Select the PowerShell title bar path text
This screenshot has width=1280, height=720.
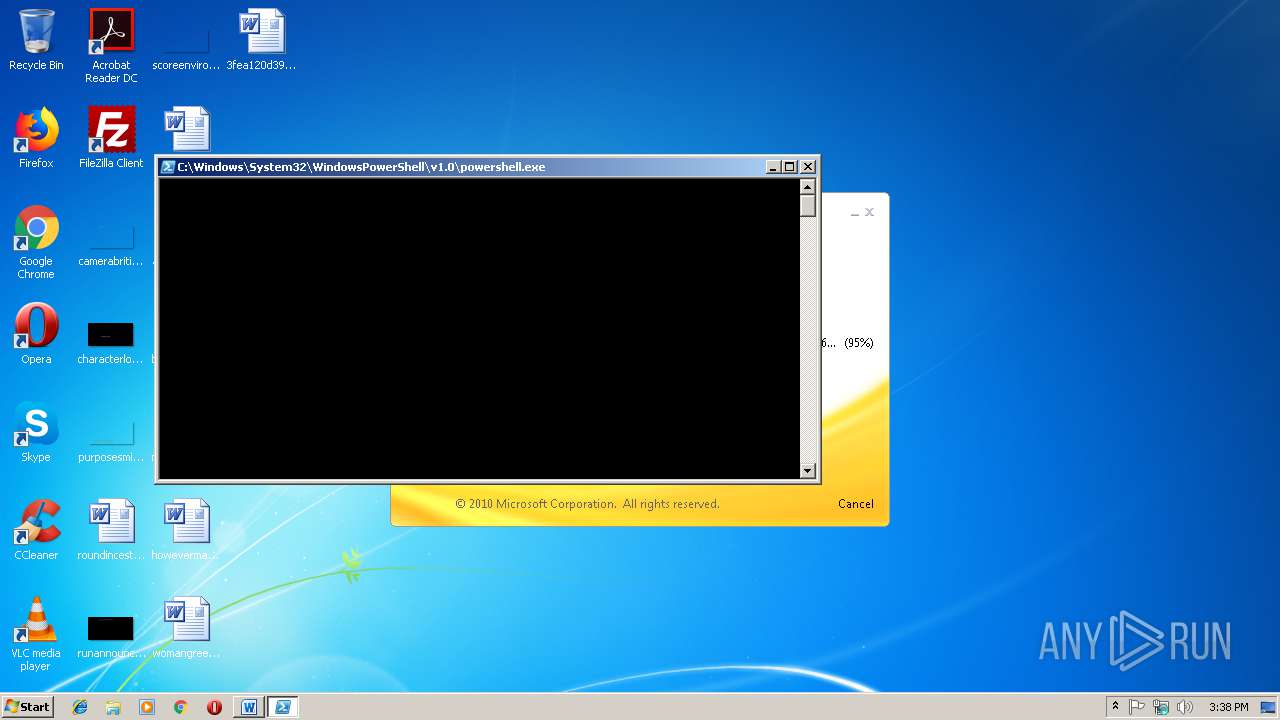361,167
